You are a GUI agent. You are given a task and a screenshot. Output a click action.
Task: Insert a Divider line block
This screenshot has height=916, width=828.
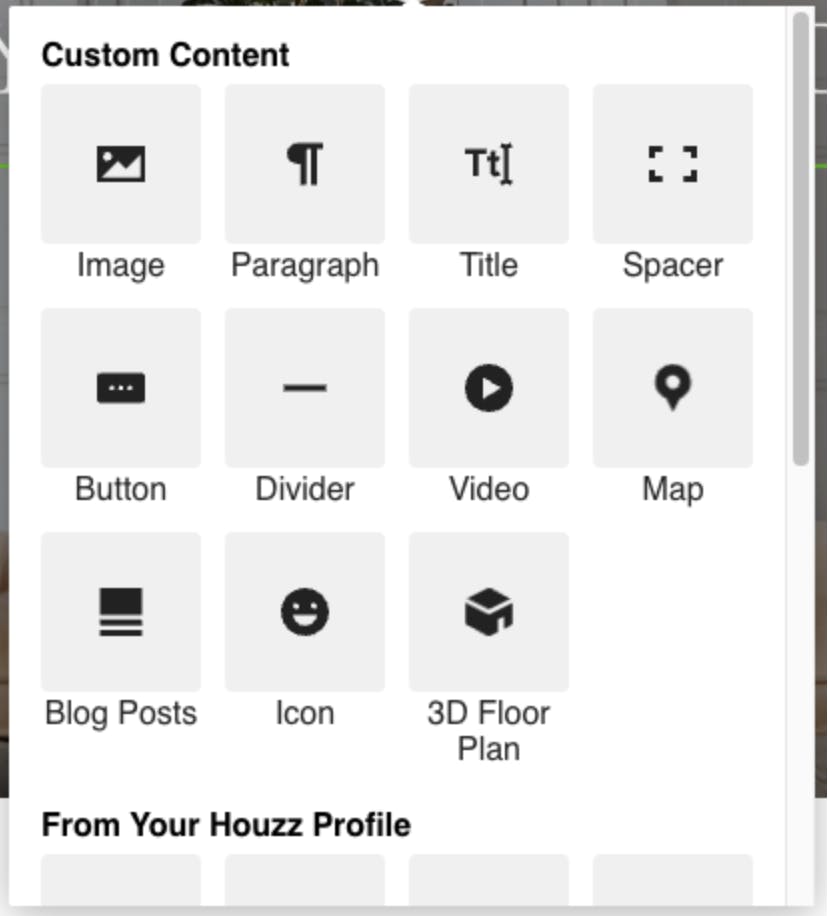[305, 388]
